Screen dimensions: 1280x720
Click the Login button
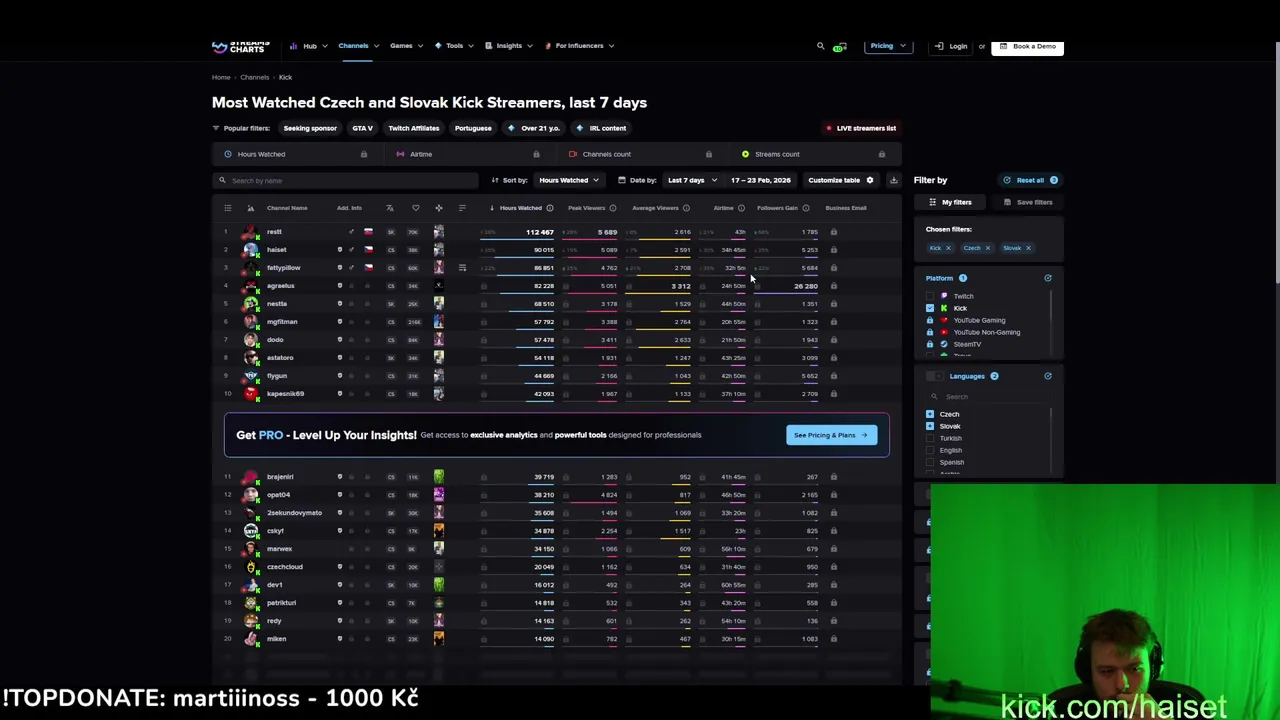(952, 46)
